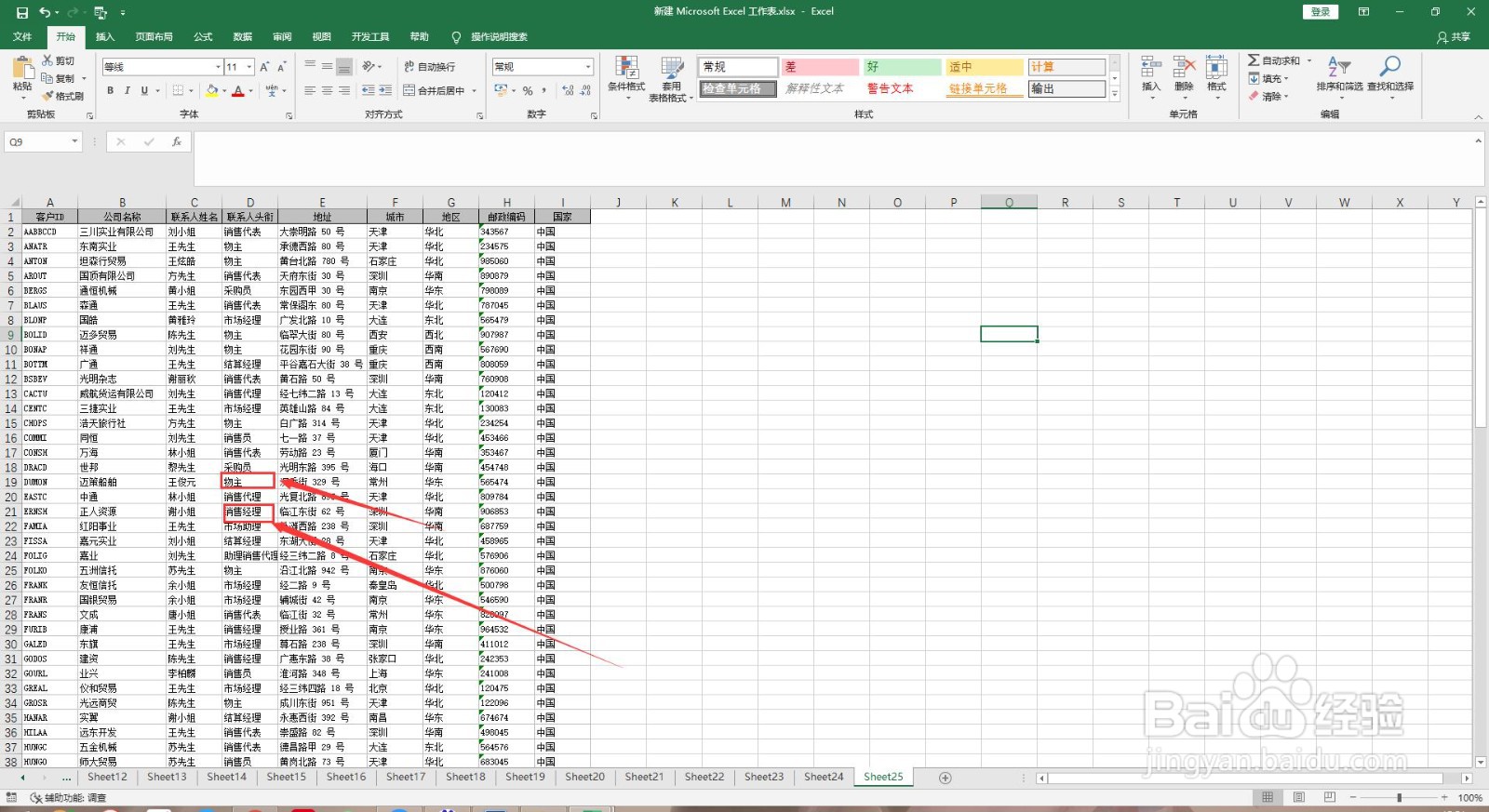Switch to Page Layout (页面布局) tab
The width and height of the screenshot is (1489, 812).
tap(154, 37)
